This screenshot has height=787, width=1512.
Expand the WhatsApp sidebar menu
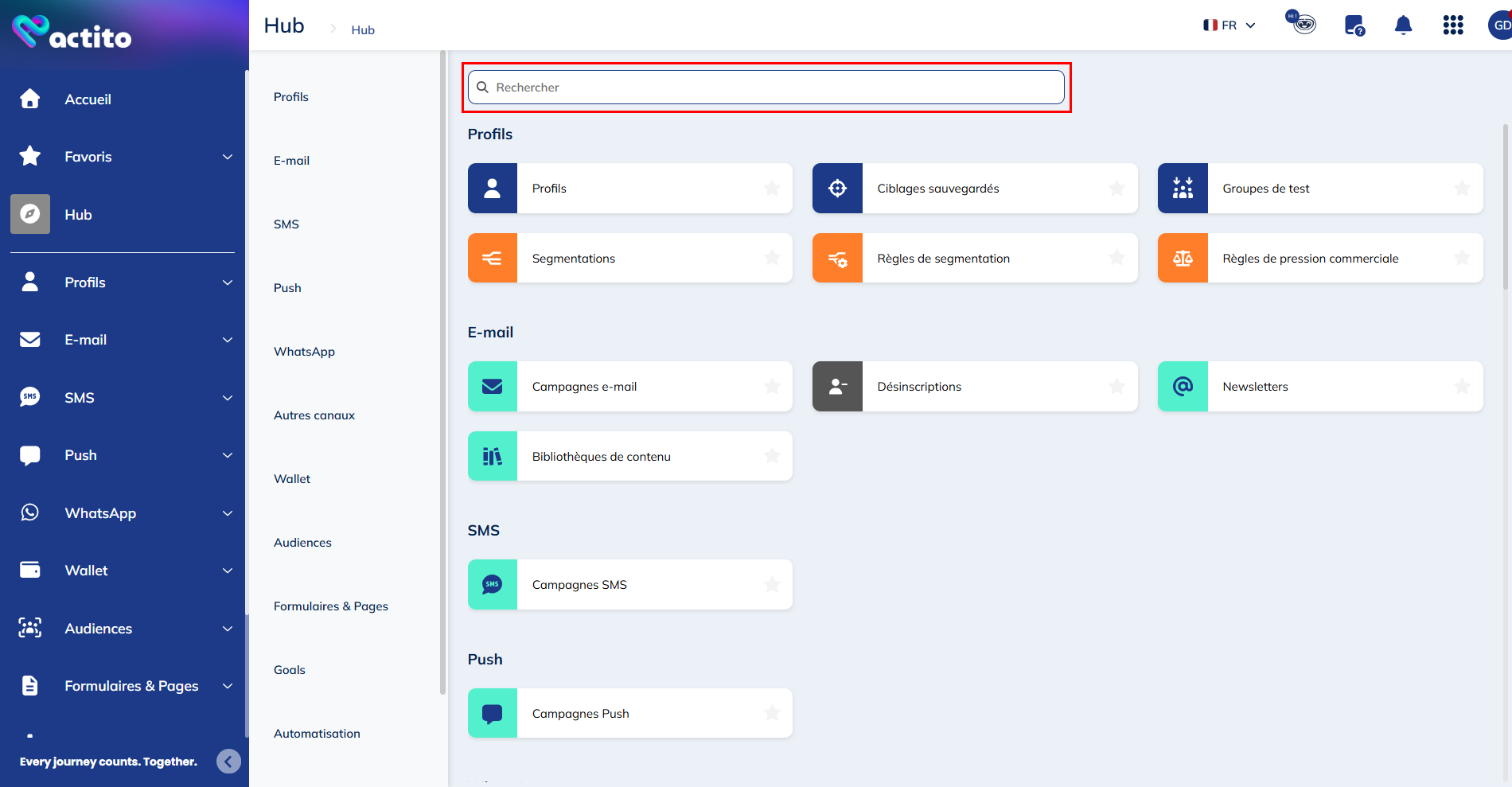[227, 513]
